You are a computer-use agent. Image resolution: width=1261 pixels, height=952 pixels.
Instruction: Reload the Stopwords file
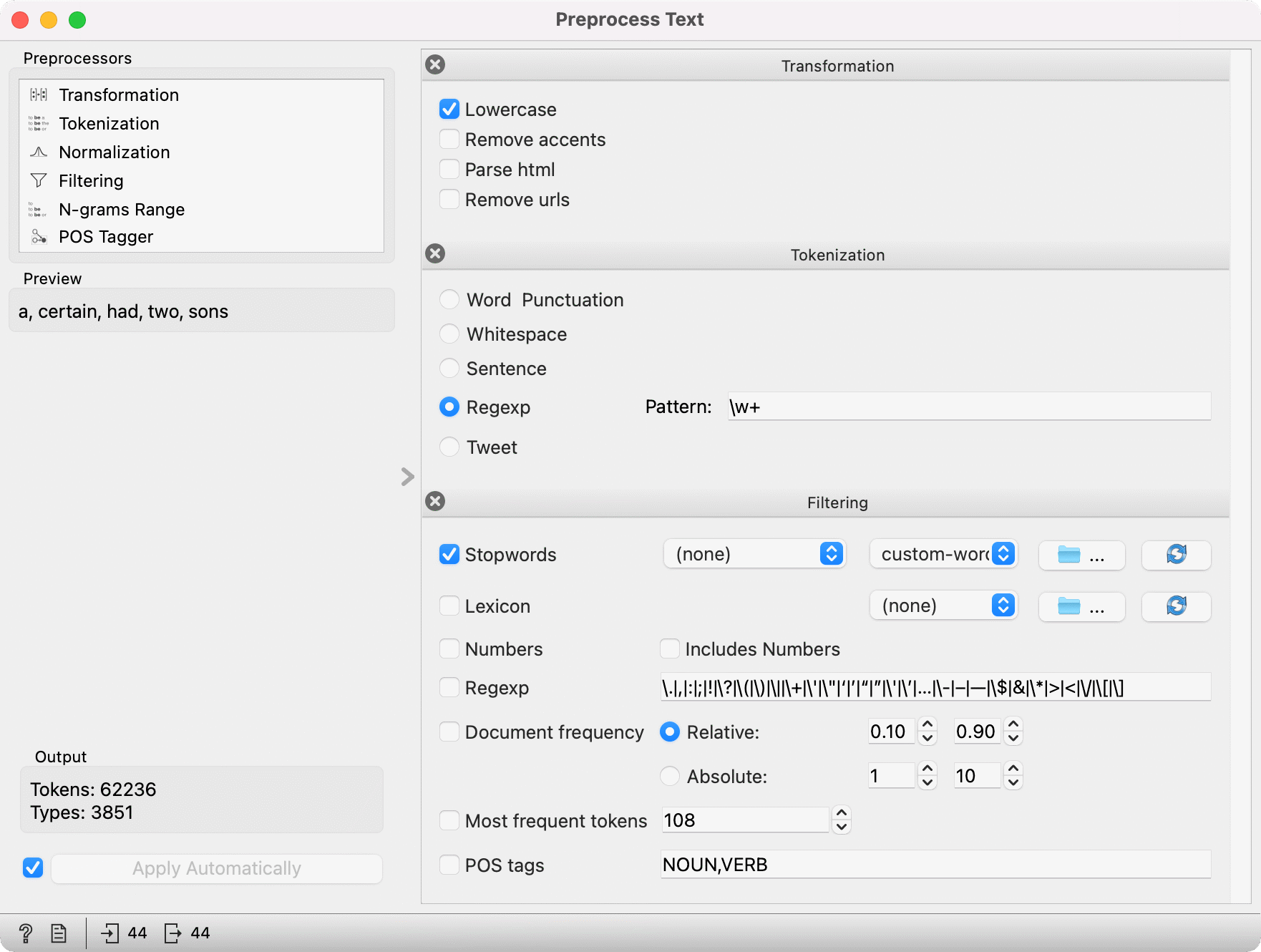pyautogui.click(x=1176, y=555)
